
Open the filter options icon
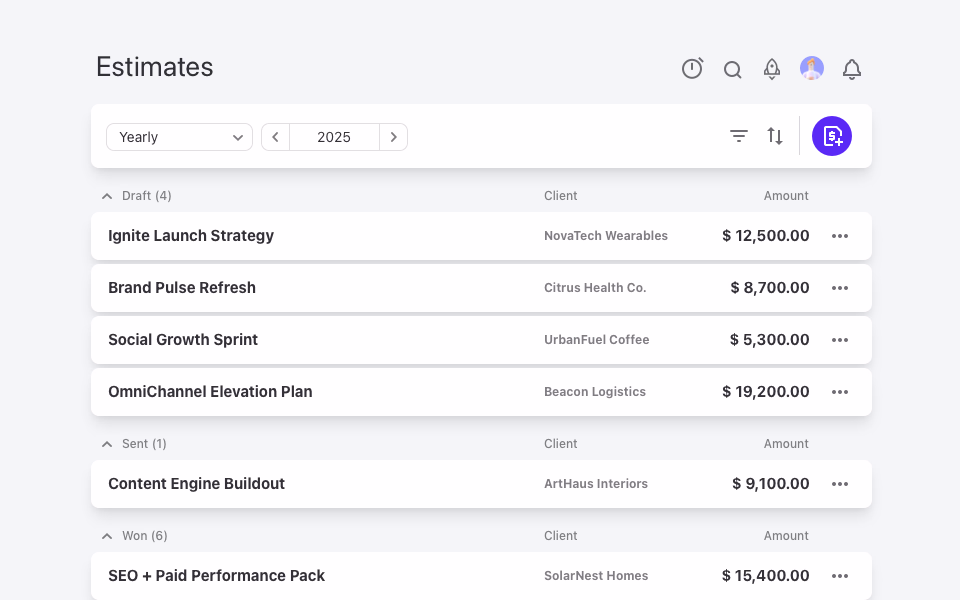tap(739, 136)
